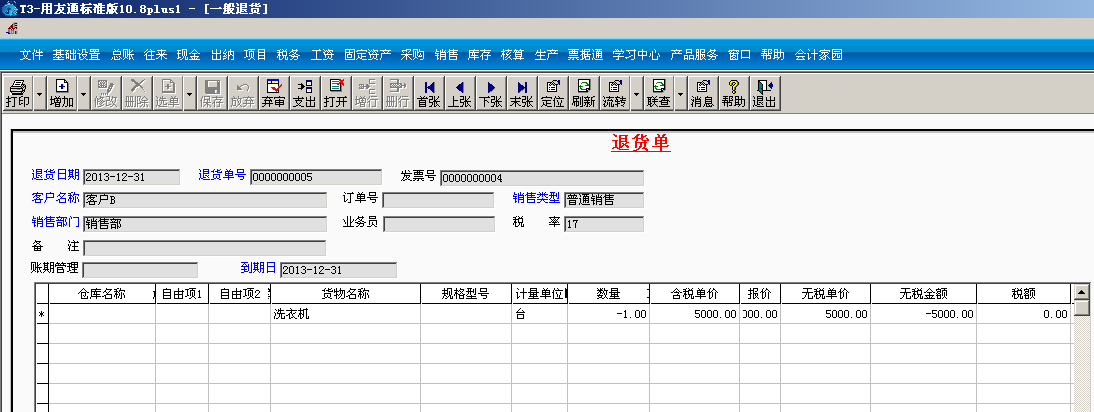Open the 核算 menu

pyautogui.click(x=513, y=55)
